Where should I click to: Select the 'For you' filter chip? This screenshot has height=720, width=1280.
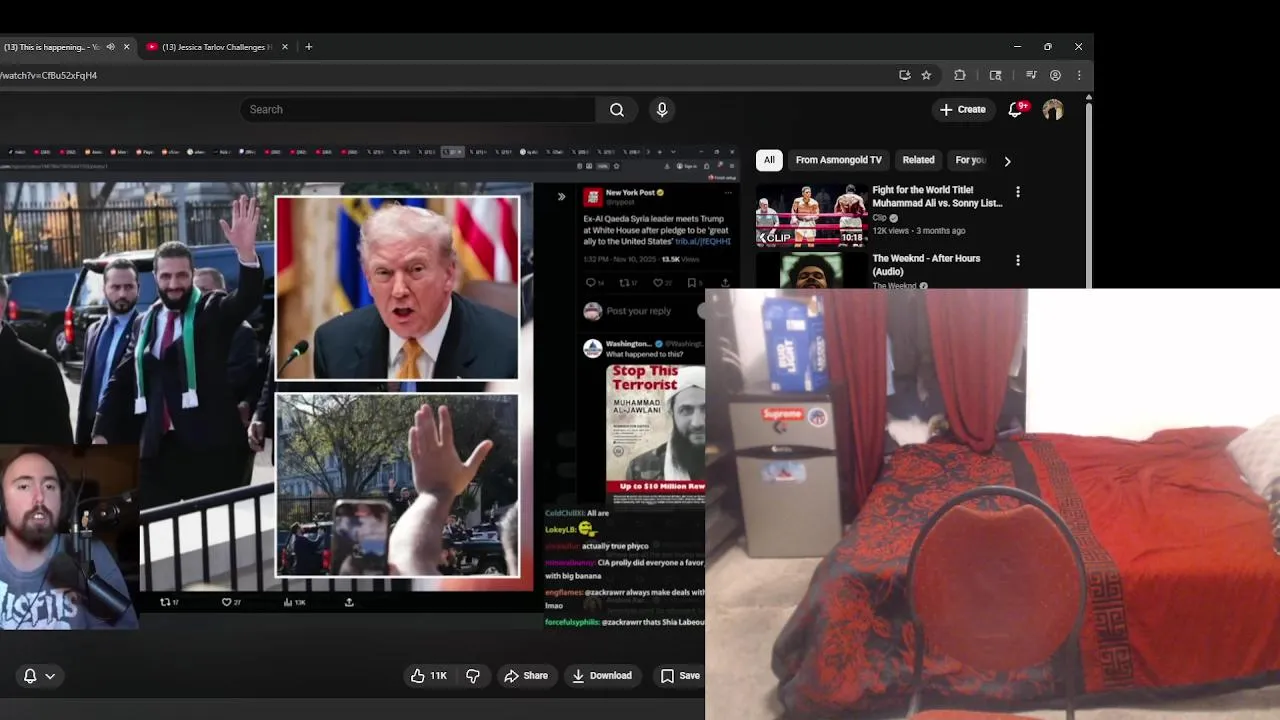970,160
